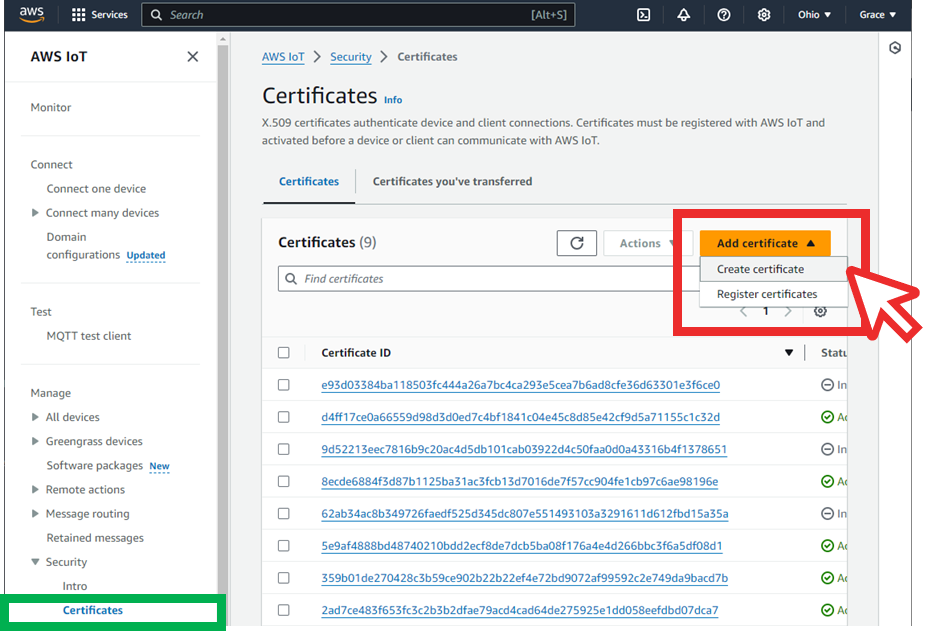This screenshot has width=942, height=631.
Task: Select certificate 9d52213eec78 checkbox
Action: (284, 449)
